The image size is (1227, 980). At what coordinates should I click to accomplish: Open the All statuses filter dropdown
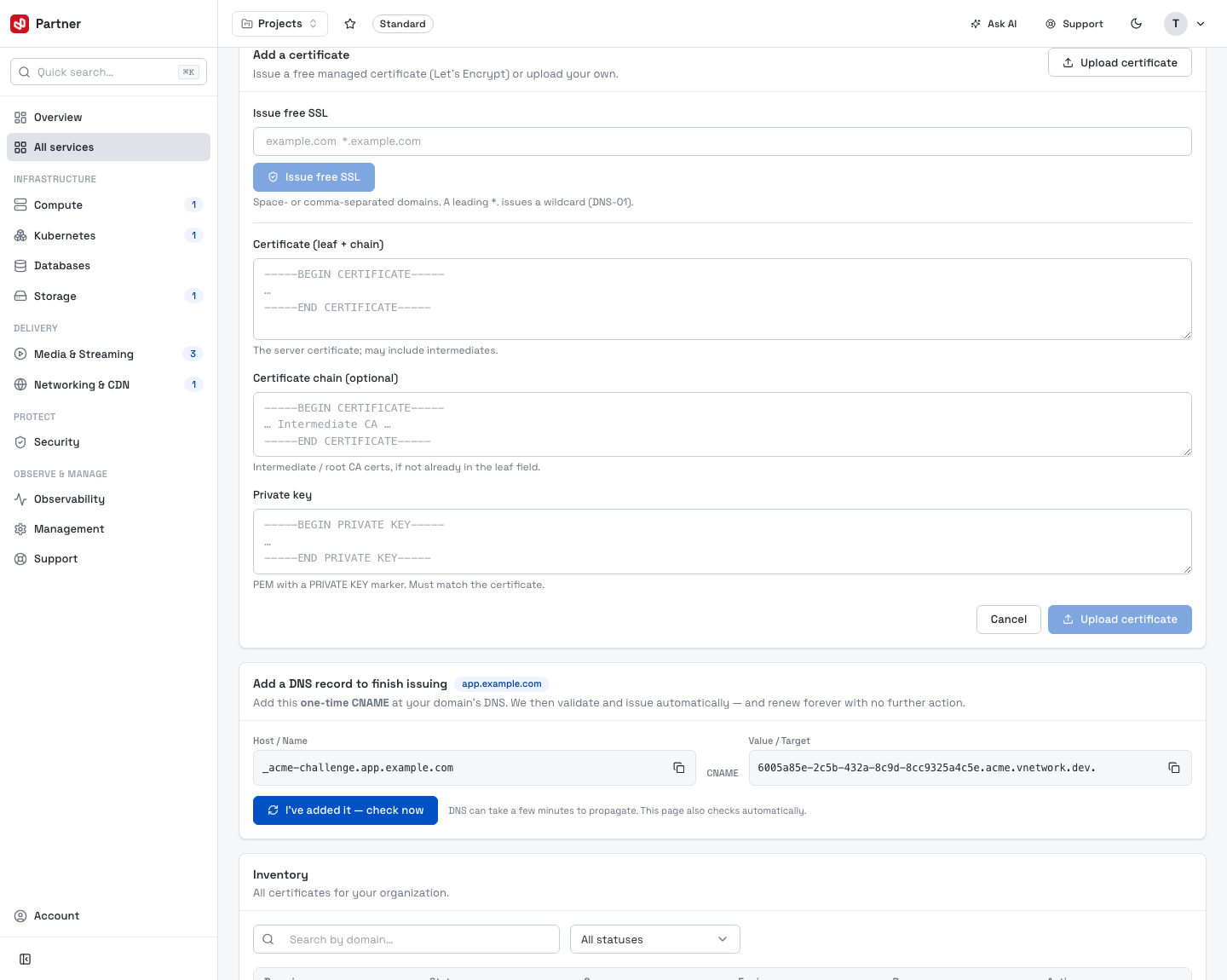point(654,939)
